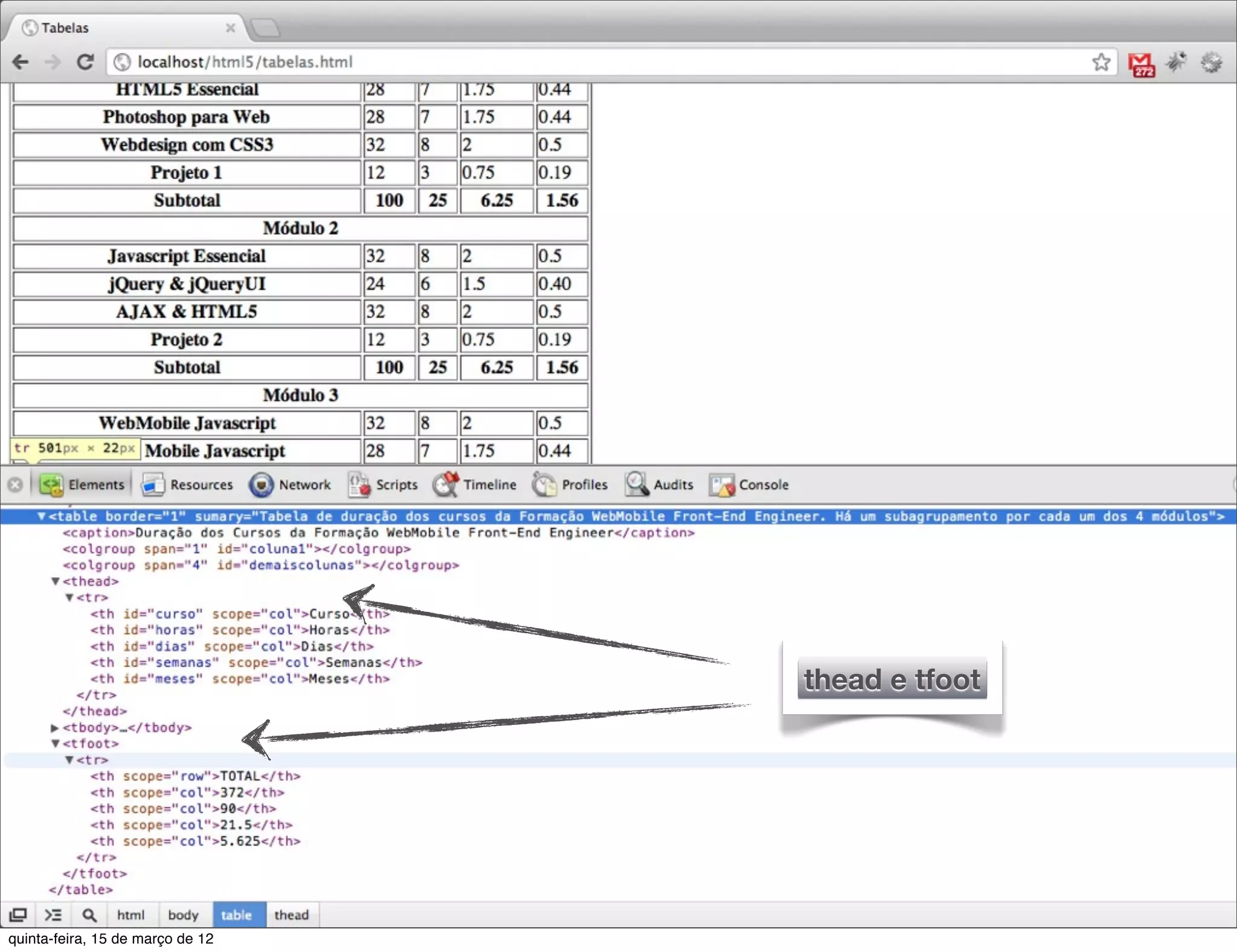This screenshot has width=1237, height=952.
Task: Switch to the Scripts panel
Action: 383,484
